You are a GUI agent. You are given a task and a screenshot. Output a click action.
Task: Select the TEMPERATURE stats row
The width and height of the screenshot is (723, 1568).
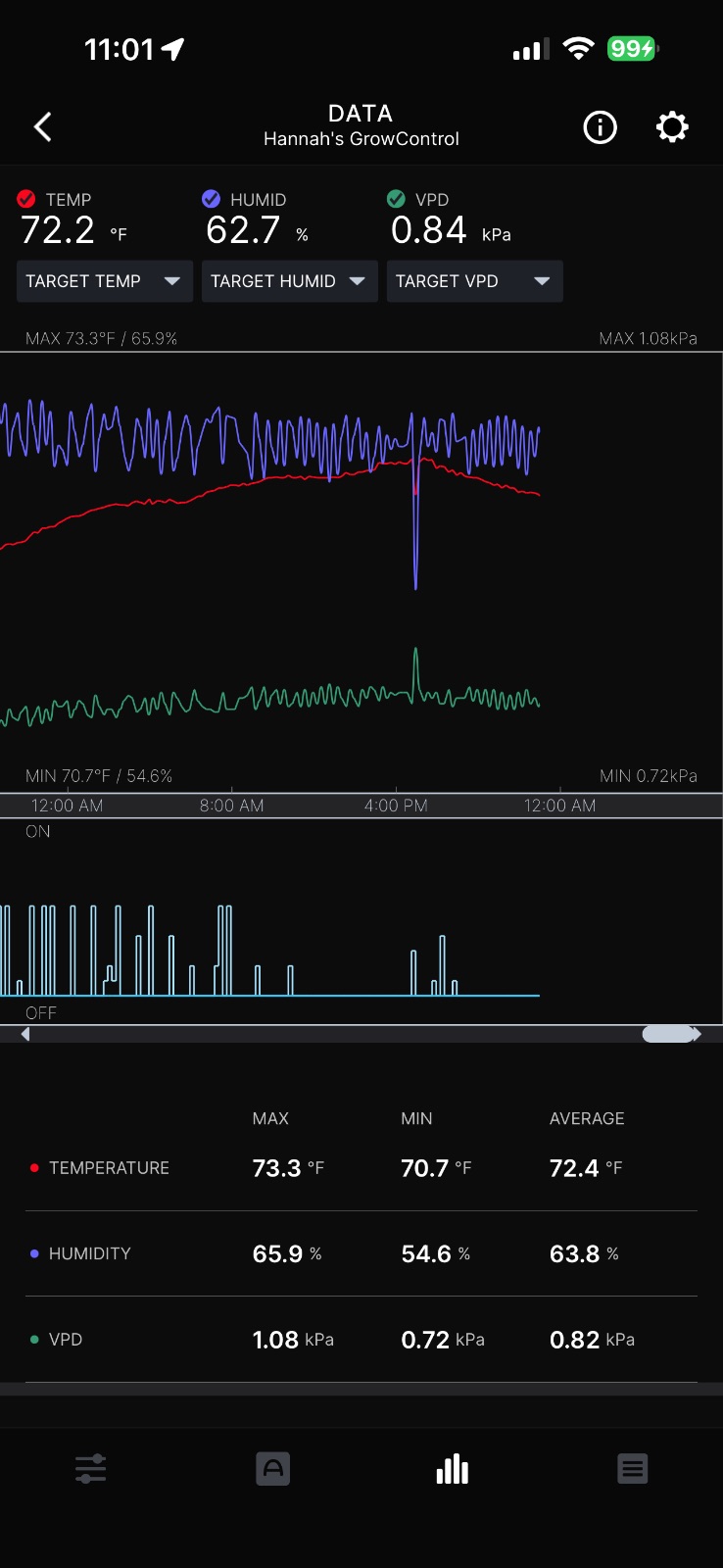[361, 1168]
